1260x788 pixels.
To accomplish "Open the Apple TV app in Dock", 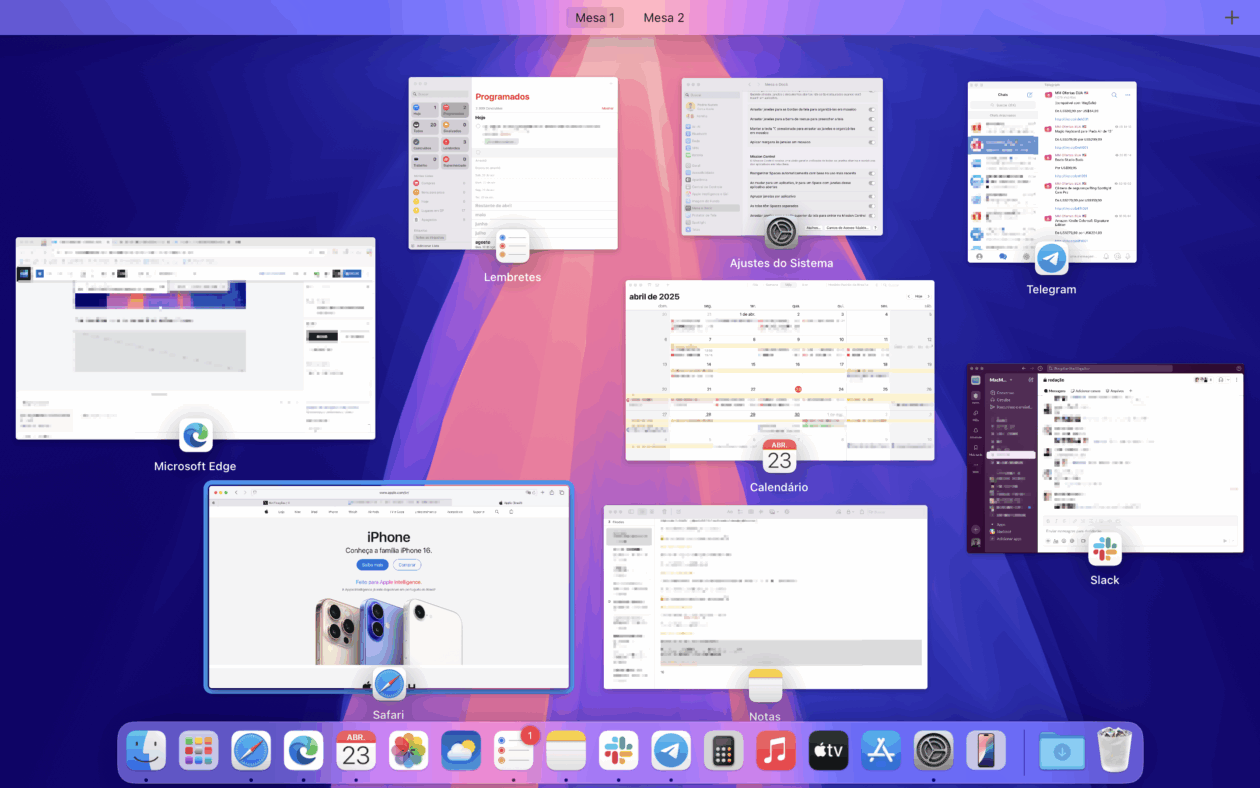I will pyautogui.click(x=829, y=751).
